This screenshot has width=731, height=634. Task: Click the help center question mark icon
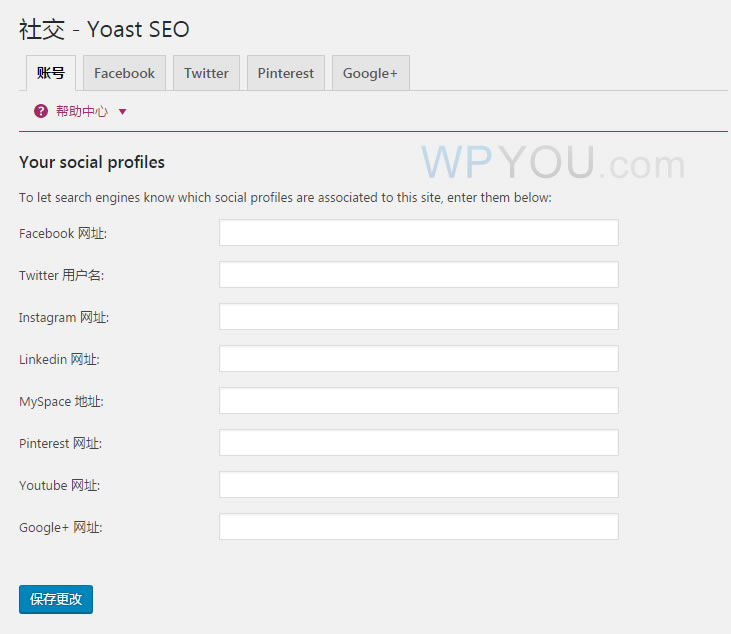pos(41,111)
